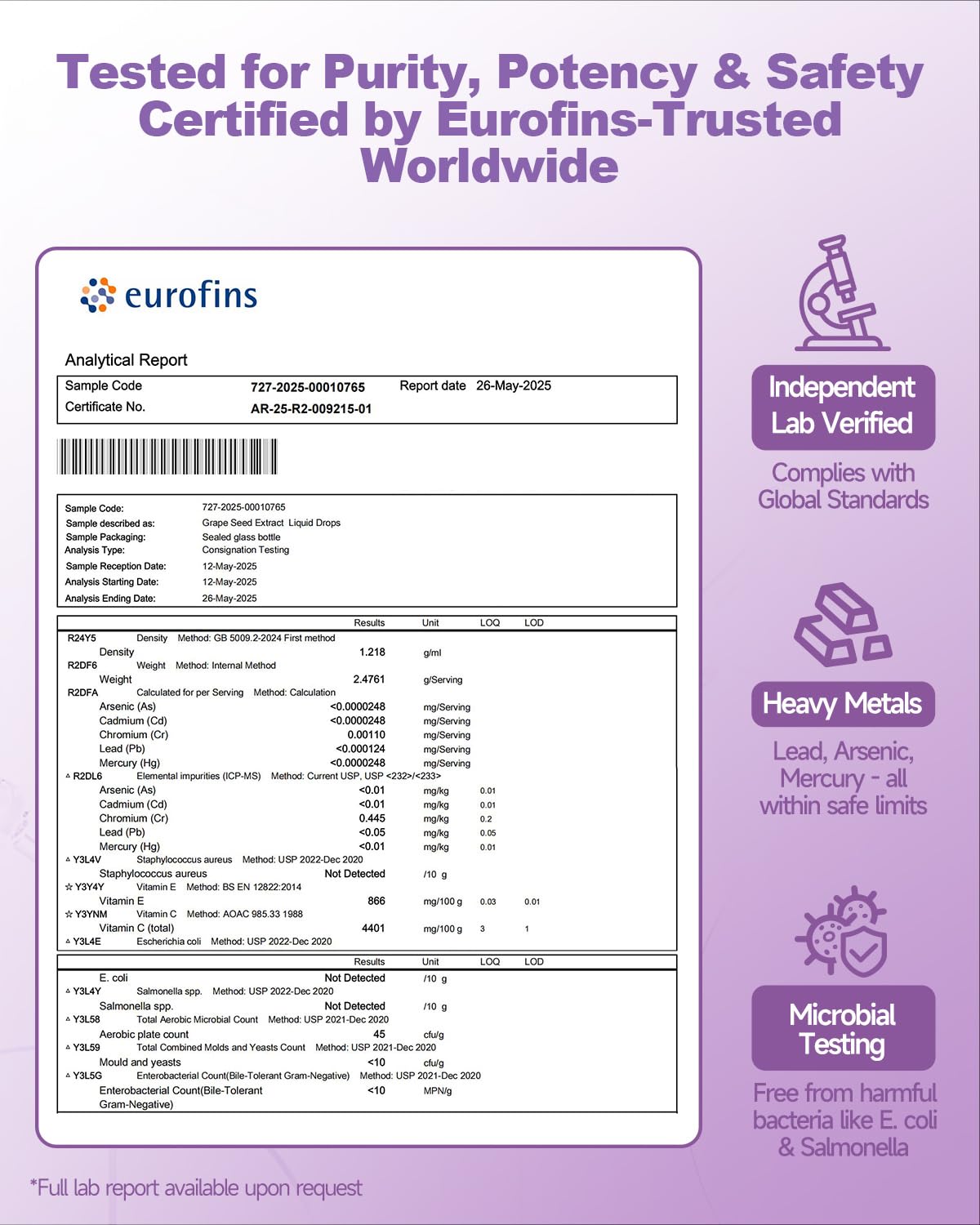Screen dimensions: 980x1225
Task: Click the Density result 1.218
Action: [372, 653]
